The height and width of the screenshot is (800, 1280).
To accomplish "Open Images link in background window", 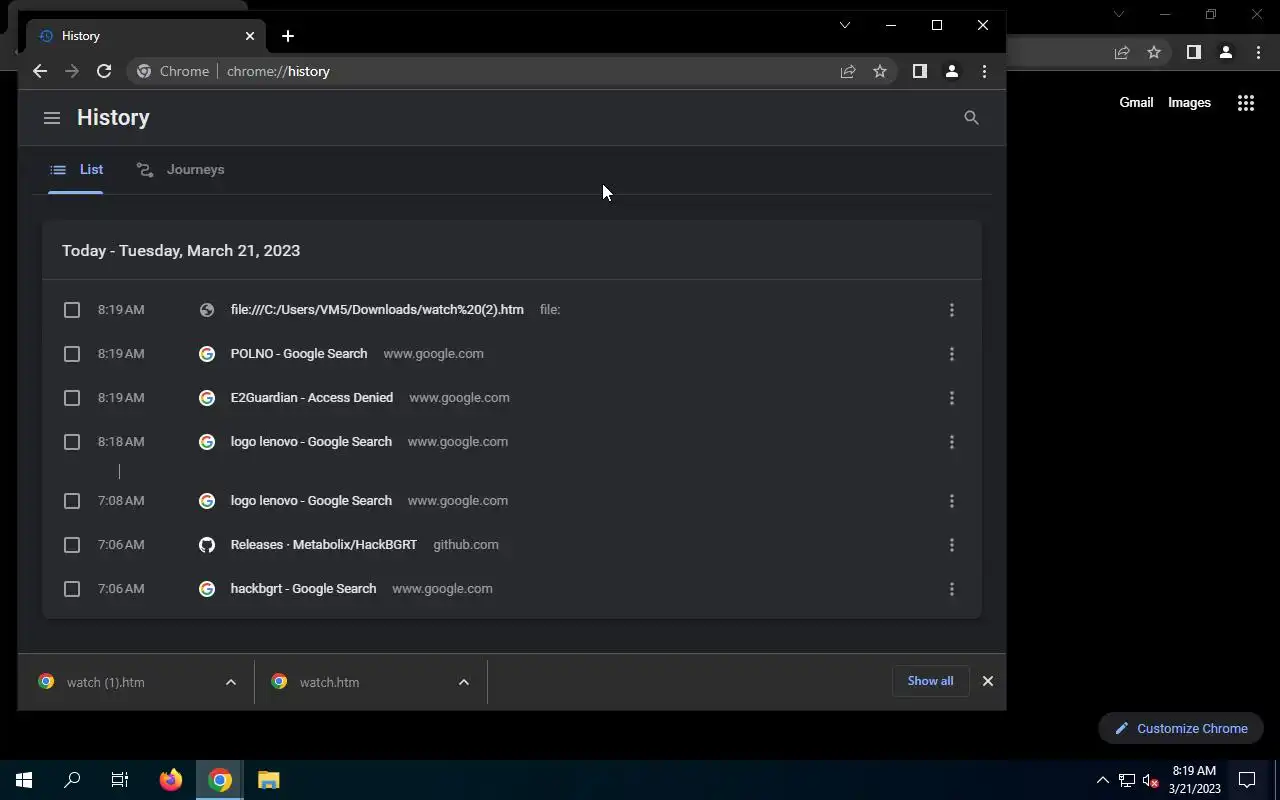I will [1189, 102].
